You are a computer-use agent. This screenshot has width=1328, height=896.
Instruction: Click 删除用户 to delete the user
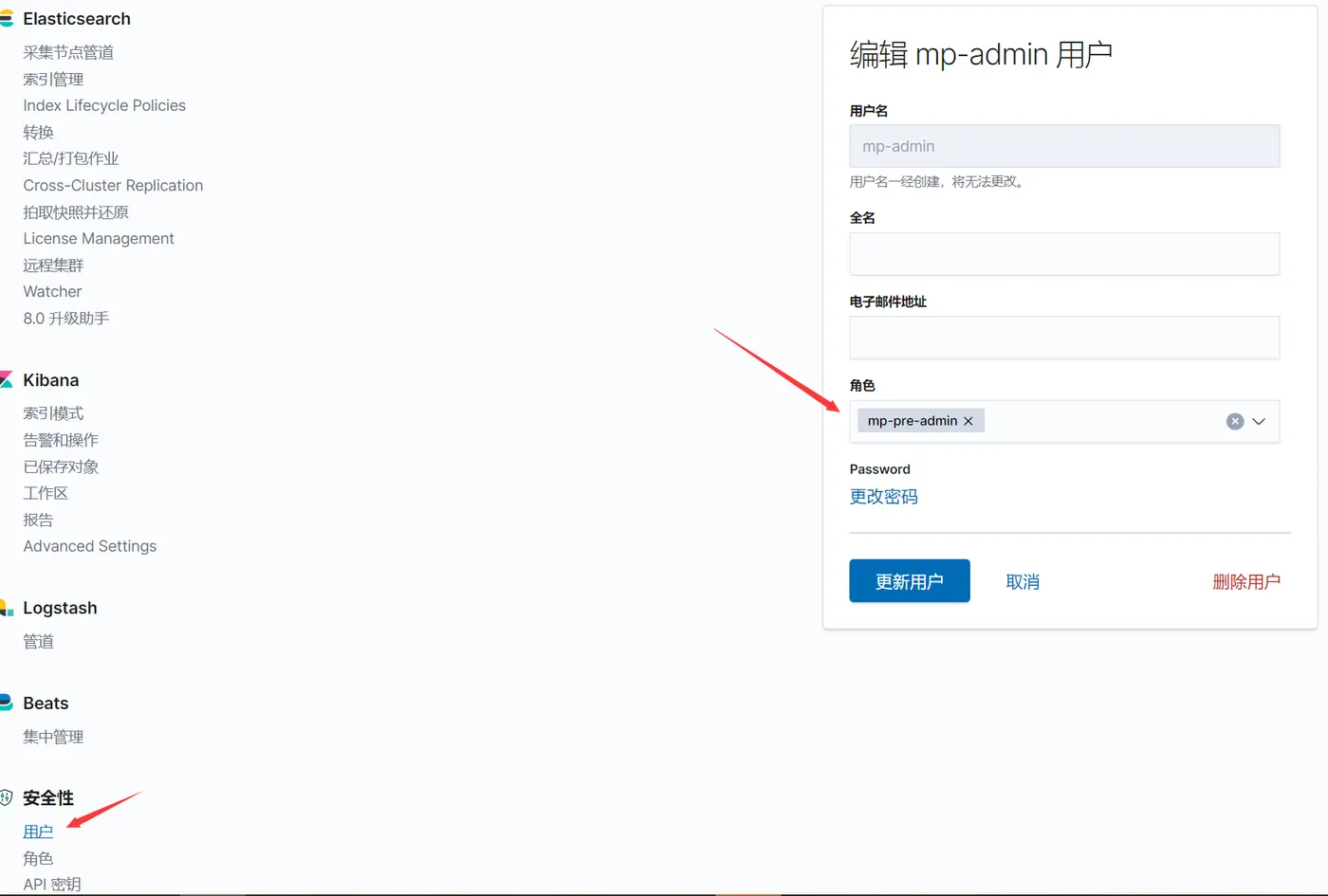pos(1246,582)
